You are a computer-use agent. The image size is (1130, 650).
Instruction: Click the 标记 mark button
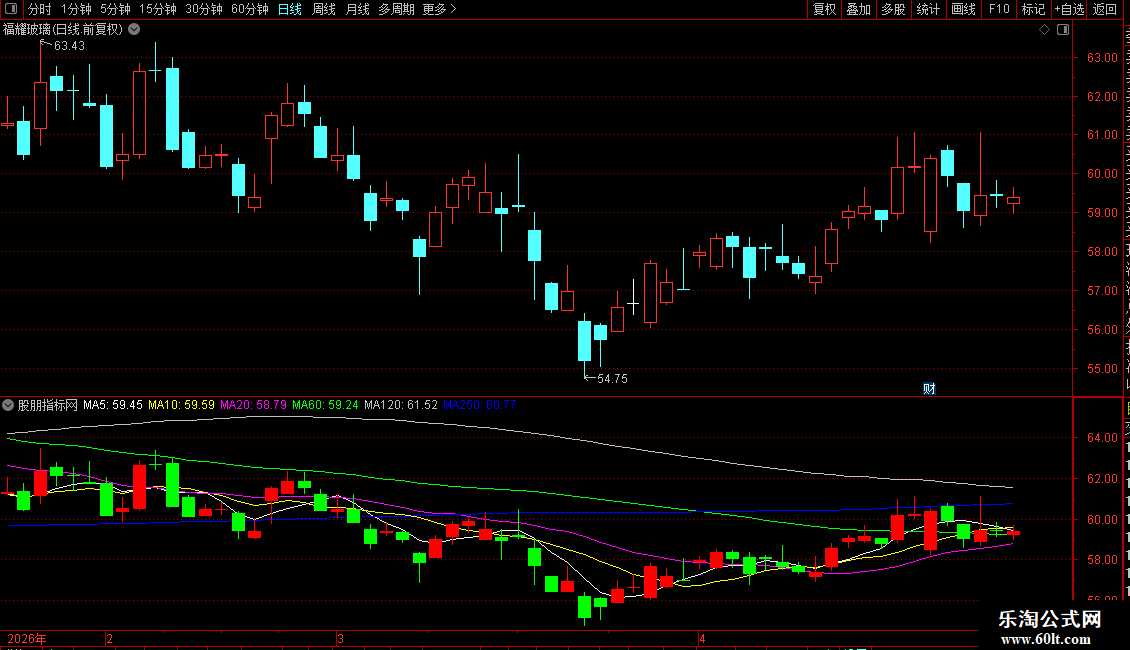[1033, 9]
